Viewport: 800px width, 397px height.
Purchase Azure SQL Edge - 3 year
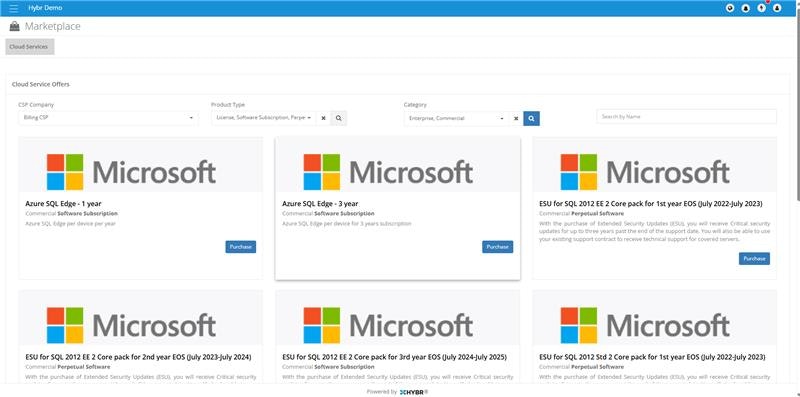pyautogui.click(x=497, y=247)
